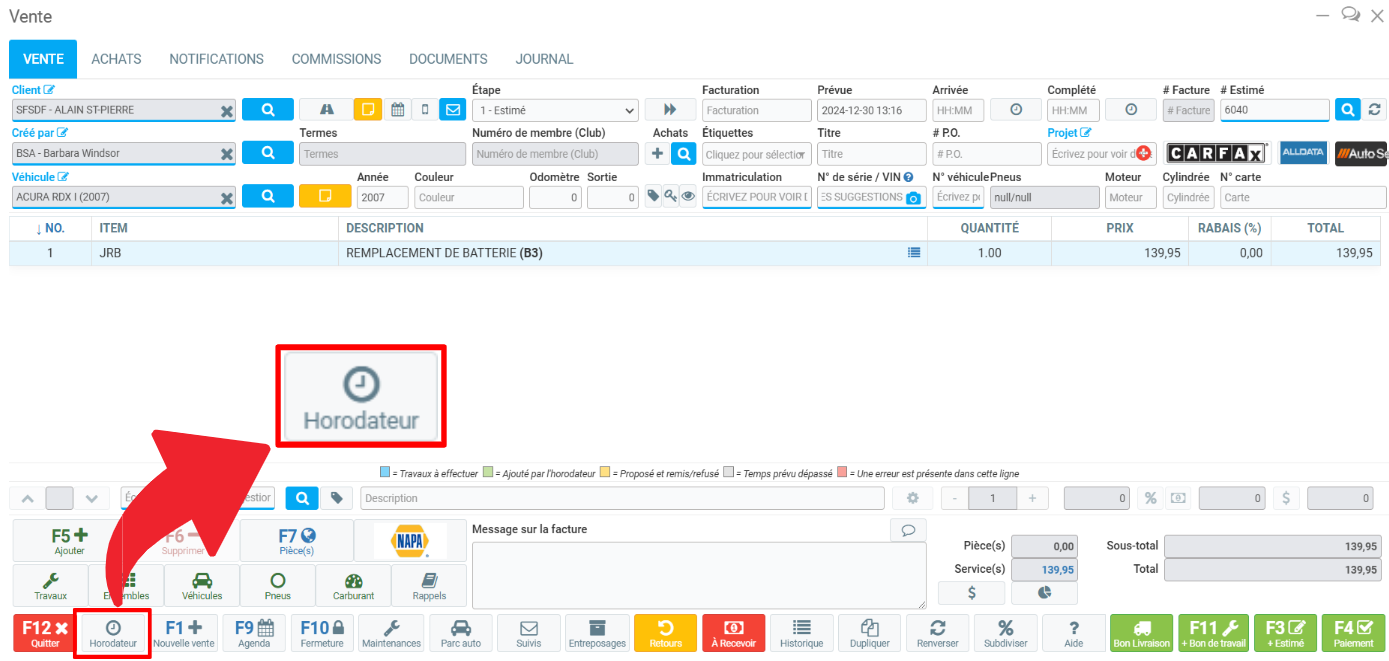Click the Rappels book icon button
Viewport: 1389px width, 661px height.
click(429, 586)
